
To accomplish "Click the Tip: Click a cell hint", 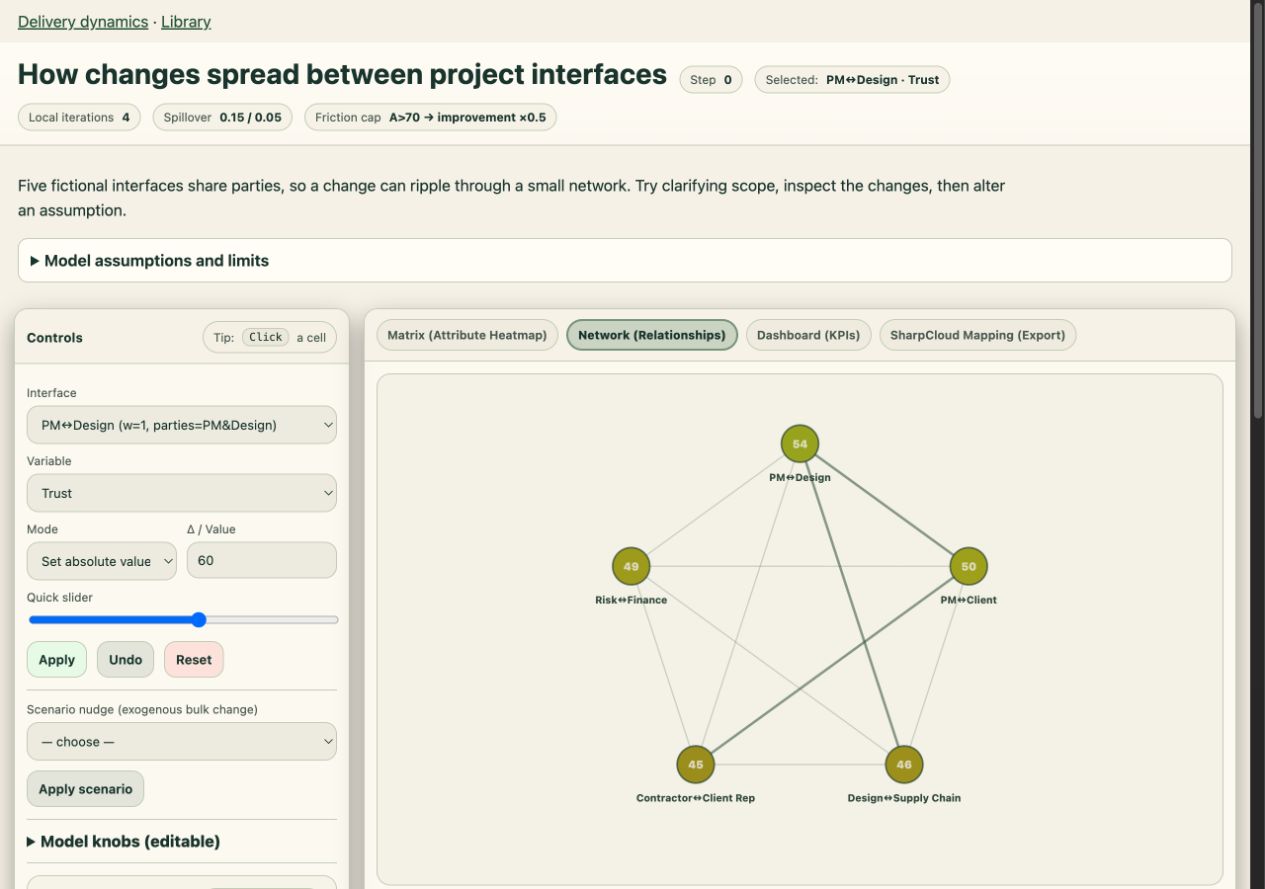I will [270, 337].
